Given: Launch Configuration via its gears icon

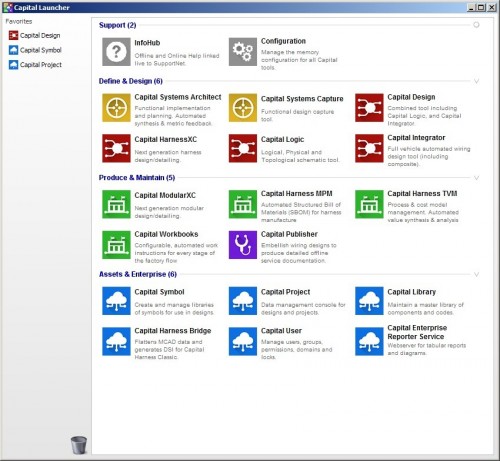Looking at the screenshot, I should (x=243, y=52).
